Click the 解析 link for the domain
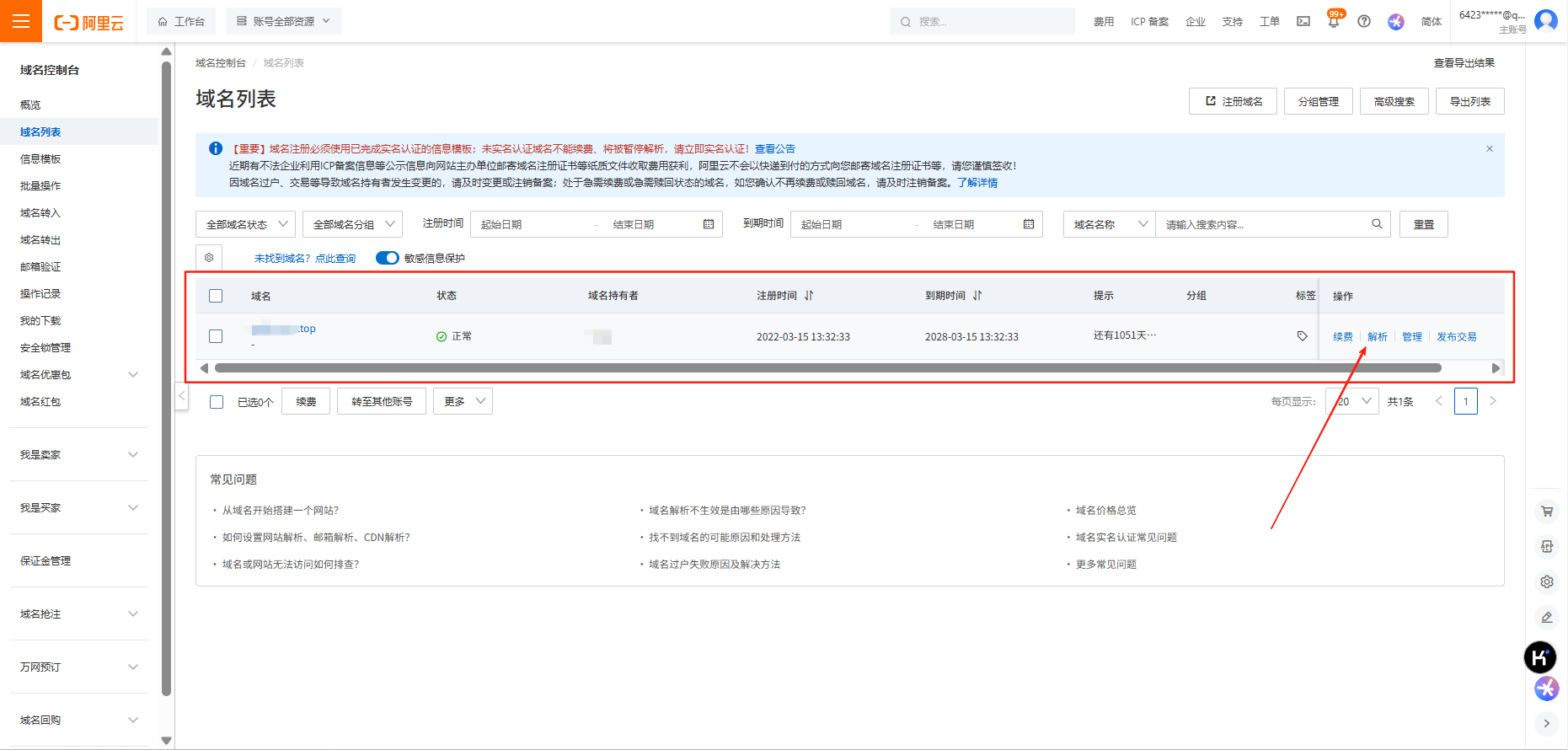Screen dimensions: 1568x750 [1377, 336]
